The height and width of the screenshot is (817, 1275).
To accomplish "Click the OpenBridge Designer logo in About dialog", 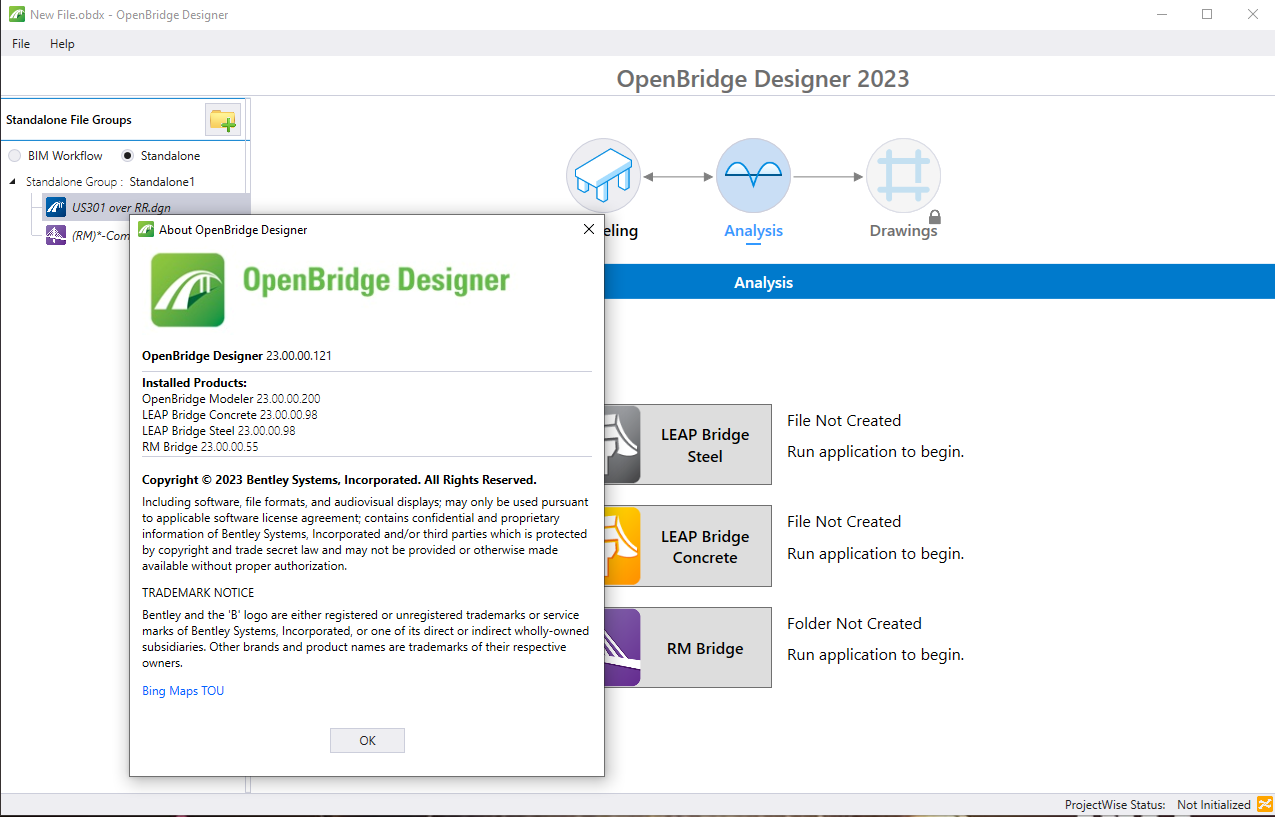I will pyautogui.click(x=188, y=290).
